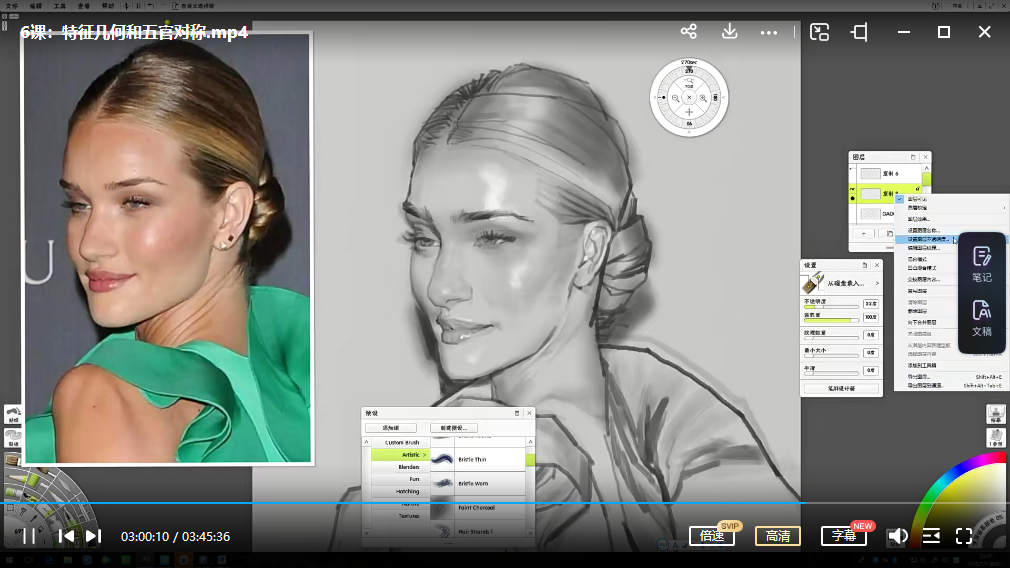Skip to the previous video
1010x568 pixels.
(x=66, y=536)
